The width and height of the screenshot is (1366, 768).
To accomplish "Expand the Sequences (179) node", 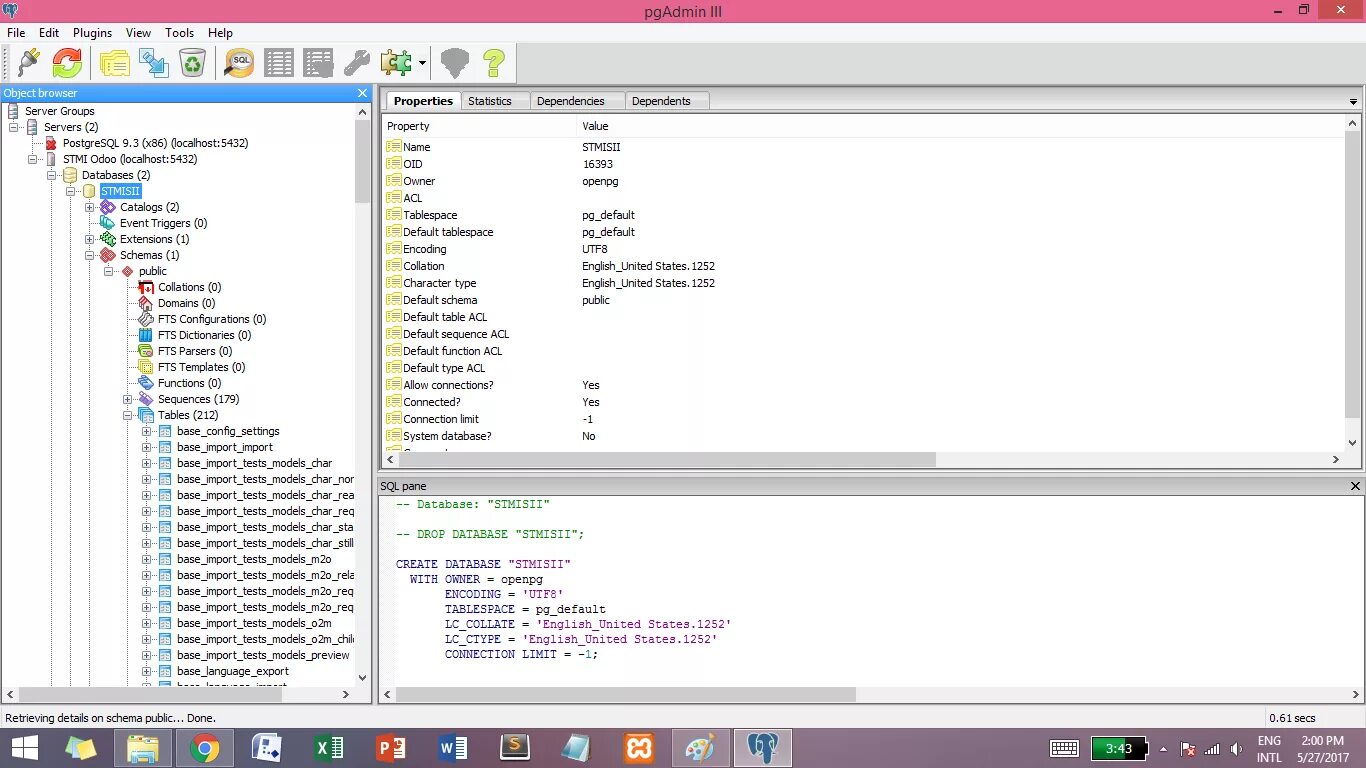I will click(128, 399).
